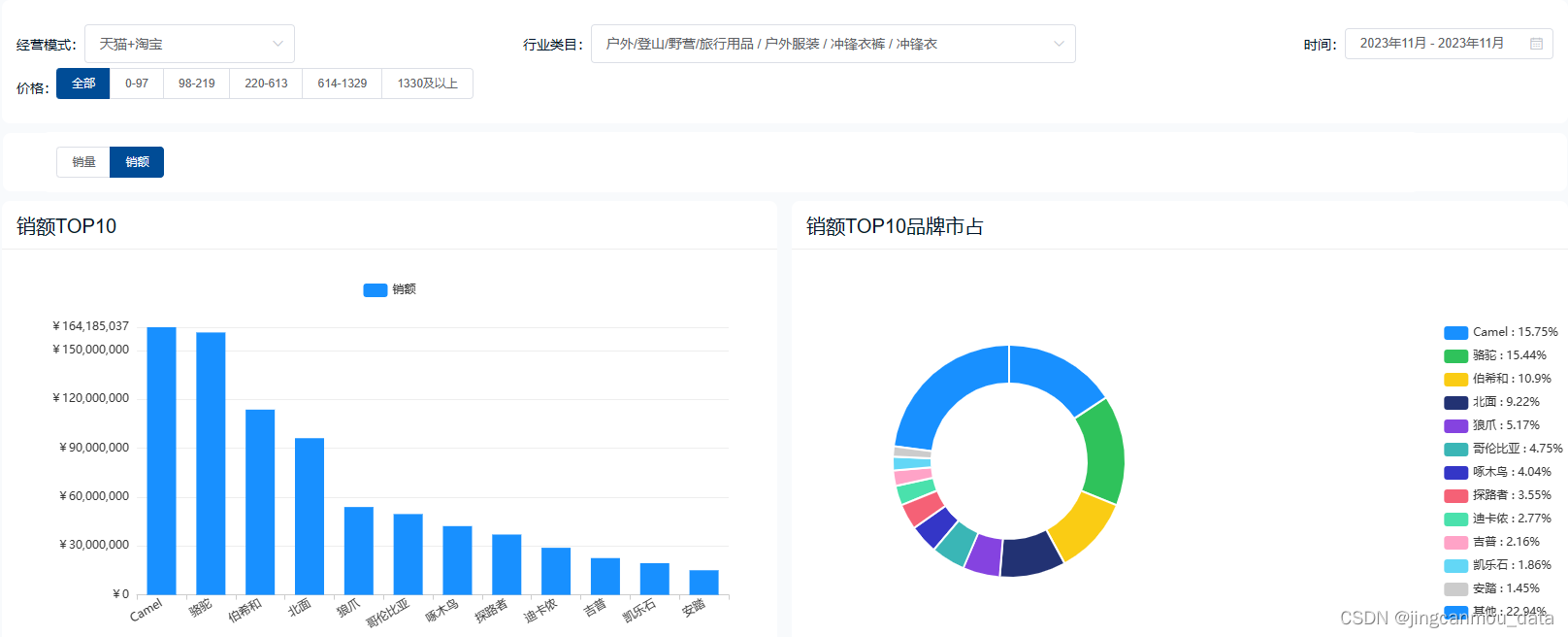Click the ¥60,000,000 axis label

point(94,496)
